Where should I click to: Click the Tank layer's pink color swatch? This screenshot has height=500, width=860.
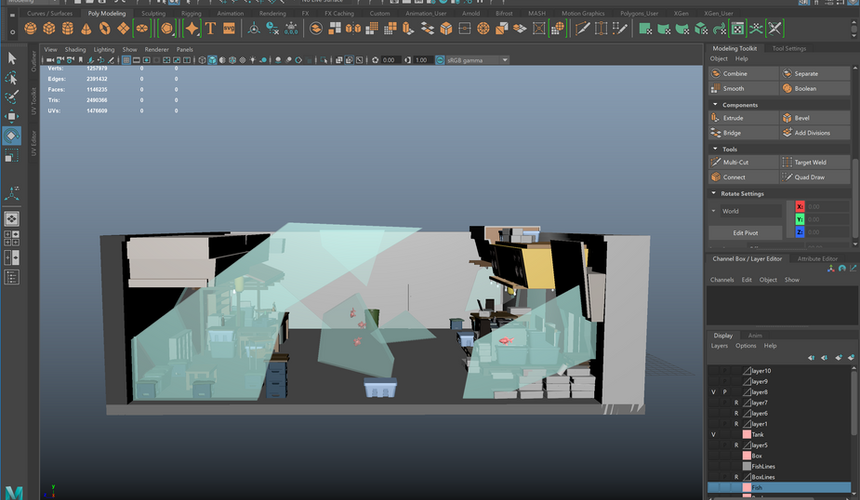746,435
